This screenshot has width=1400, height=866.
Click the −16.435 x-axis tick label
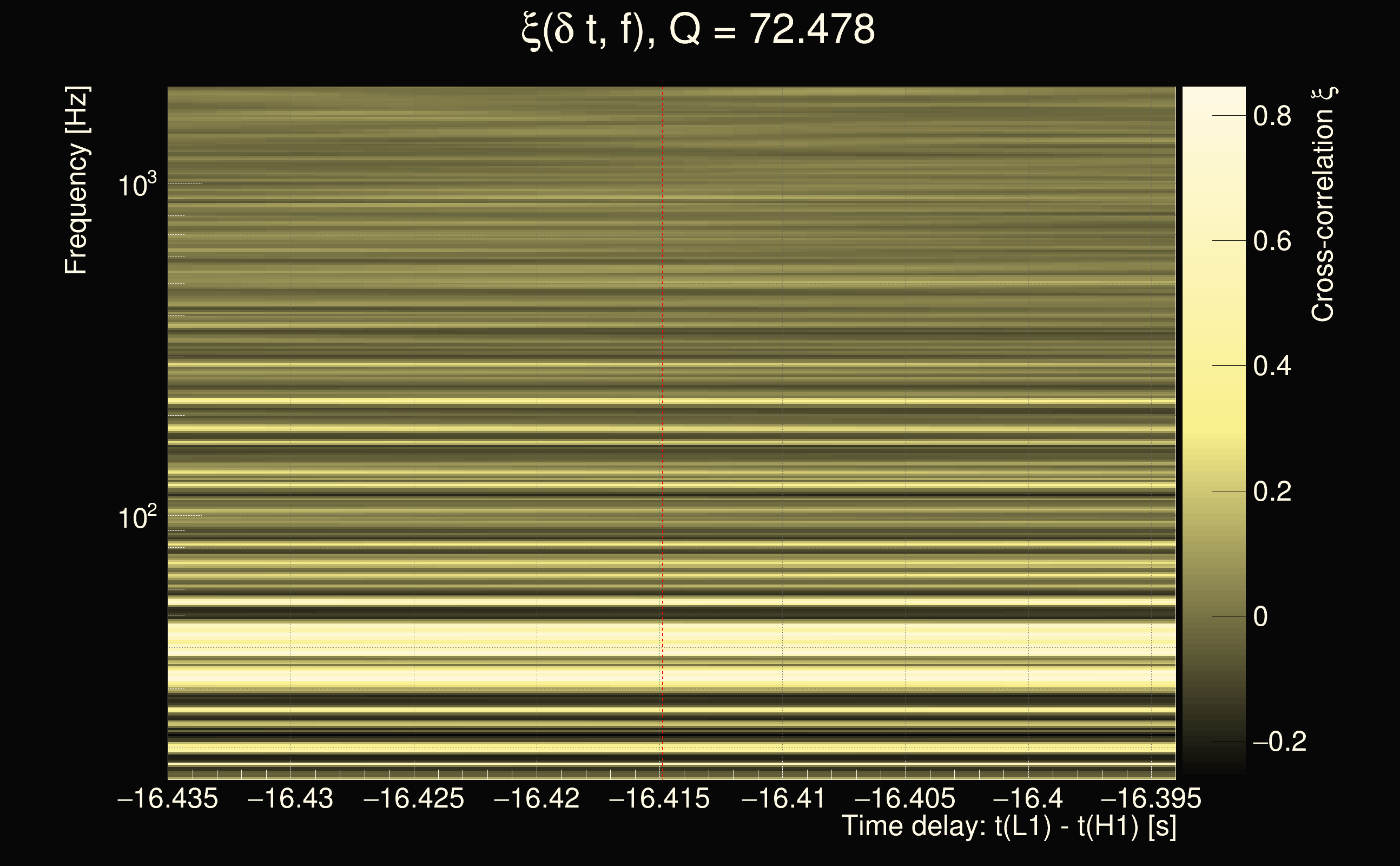click(x=168, y=798)
